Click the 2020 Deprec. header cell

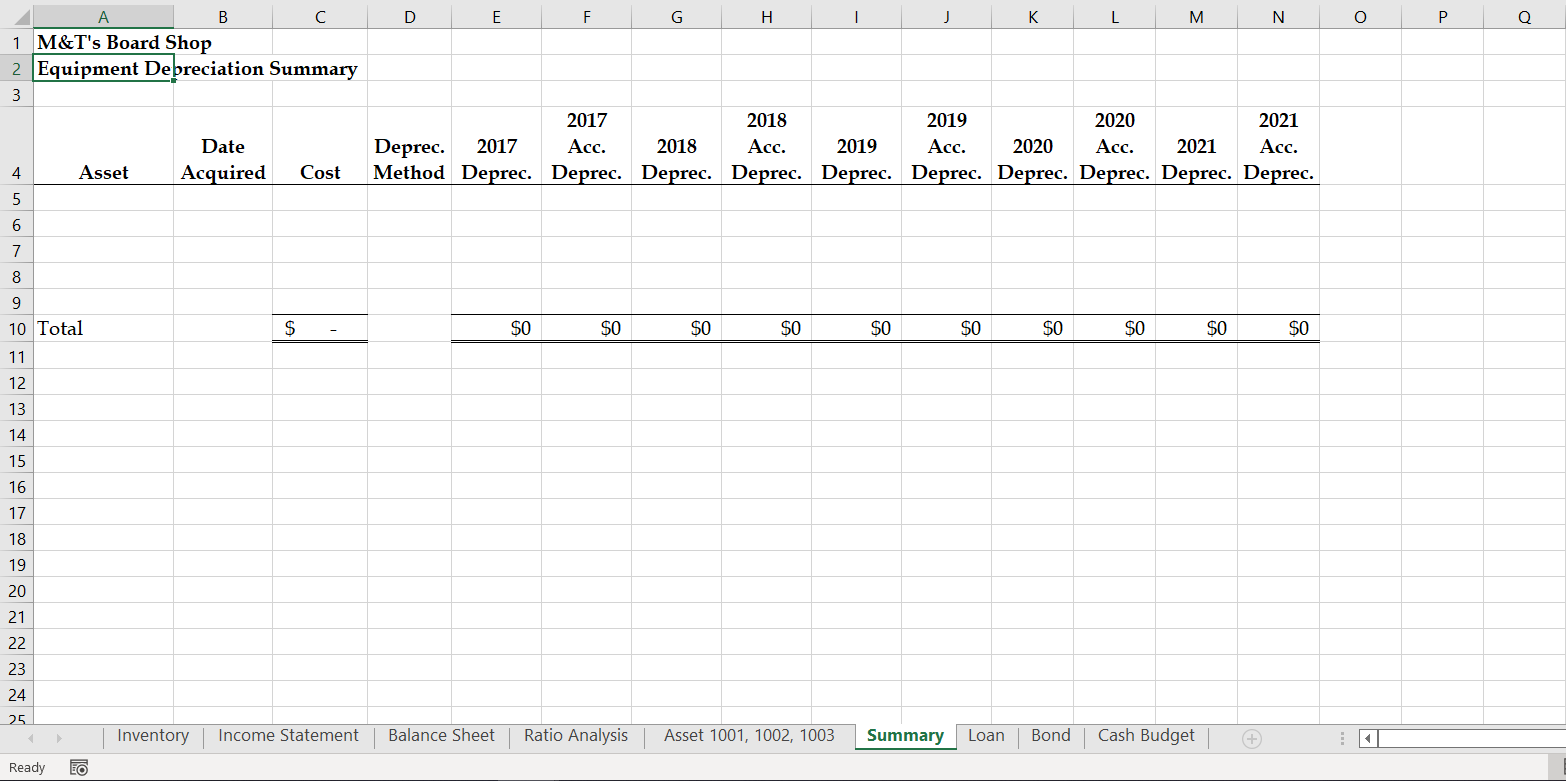(x=1032, y=146)
